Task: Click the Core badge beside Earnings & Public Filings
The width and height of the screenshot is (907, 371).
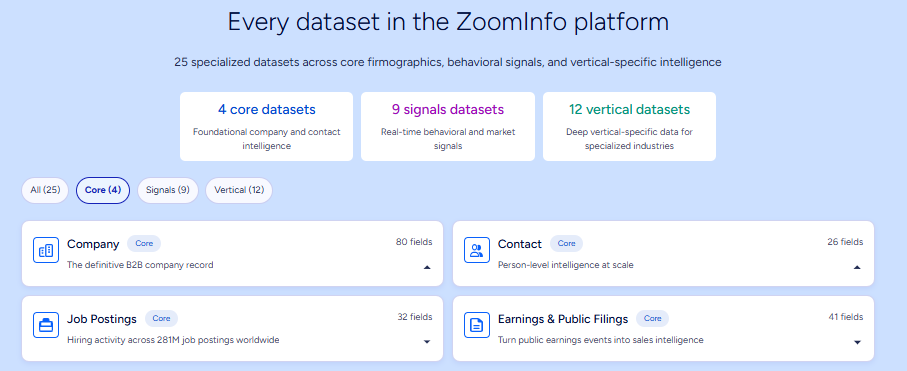Action: coord(652,318)
